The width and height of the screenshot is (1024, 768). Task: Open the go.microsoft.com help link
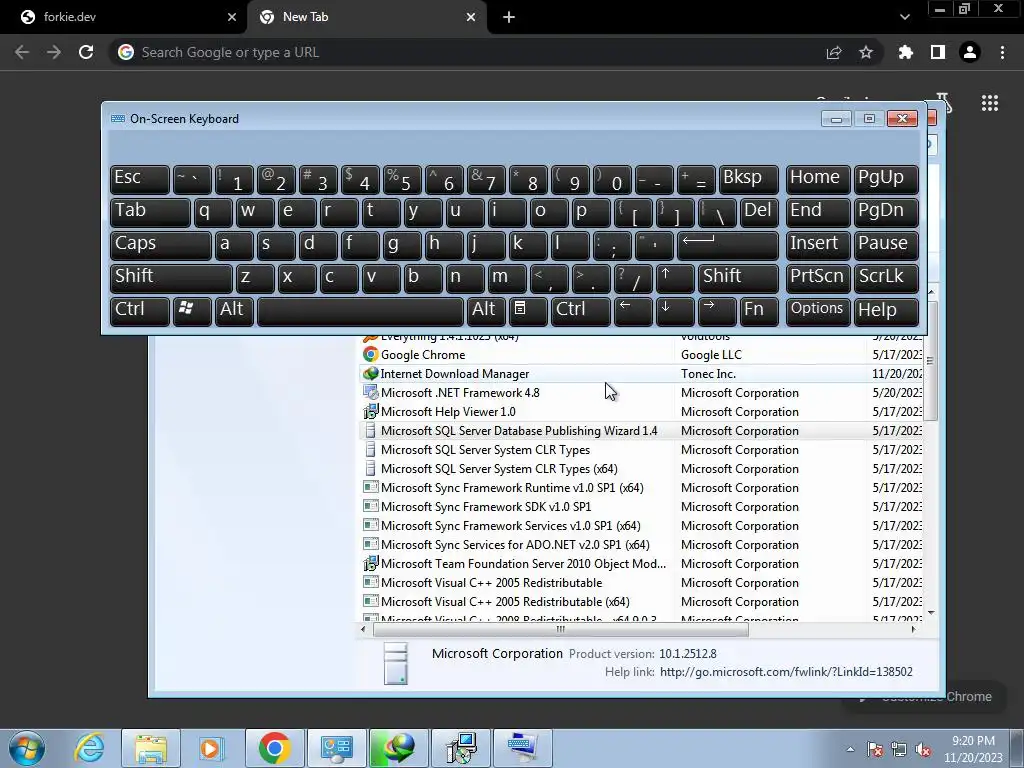[x=786, y=671]
